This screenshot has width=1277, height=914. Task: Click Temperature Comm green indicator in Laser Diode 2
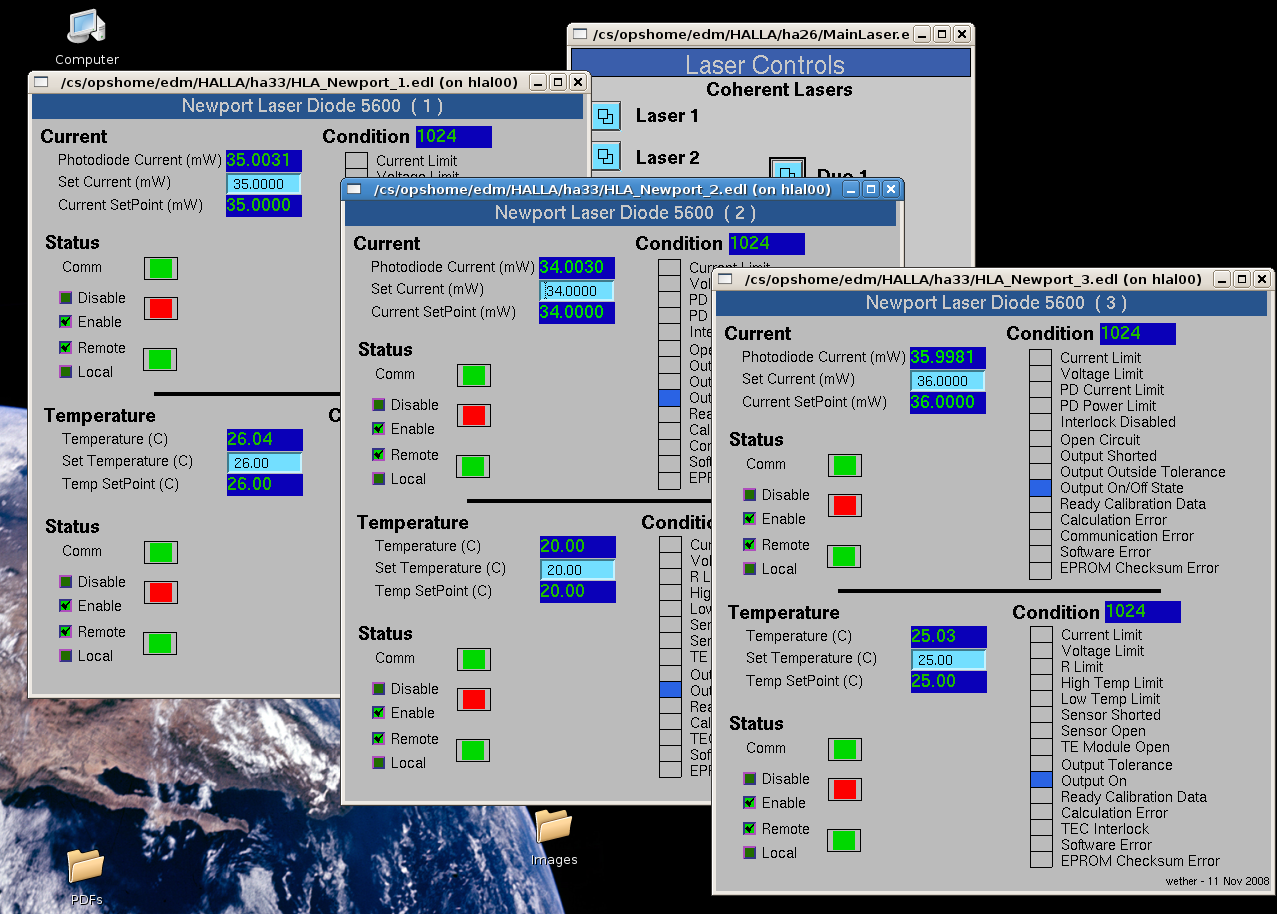tap(474, 659)
